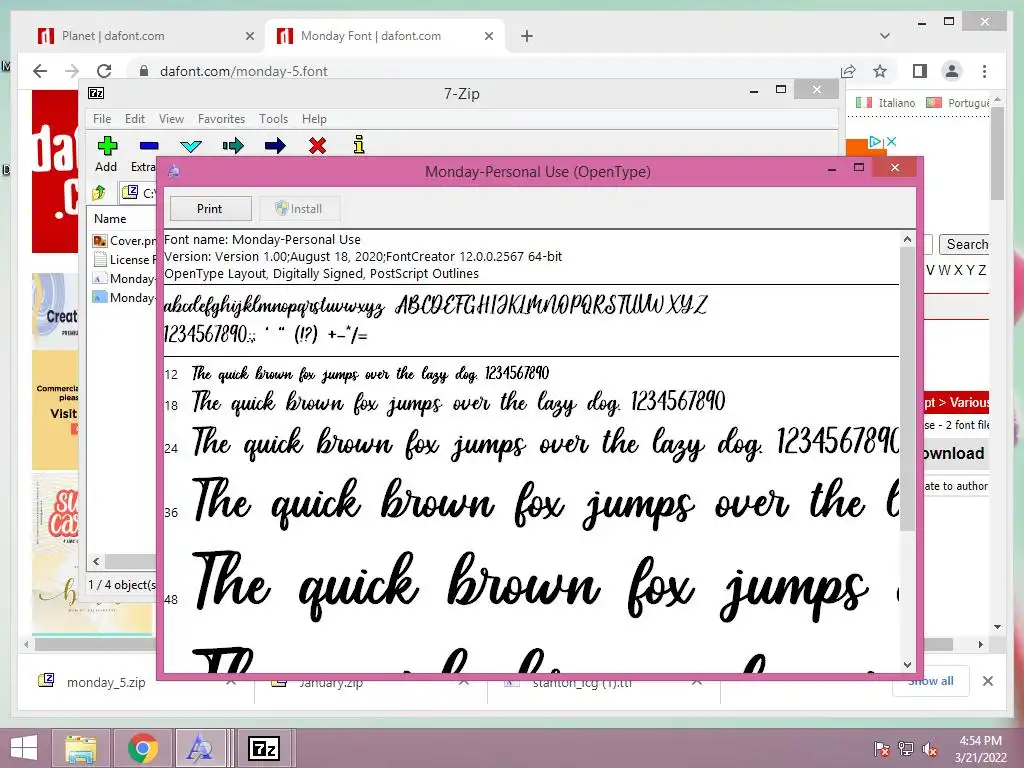This screenshot has height=768, width=1024.
Task: Click font viewer icon in taskbar
Action: point(200,748)
